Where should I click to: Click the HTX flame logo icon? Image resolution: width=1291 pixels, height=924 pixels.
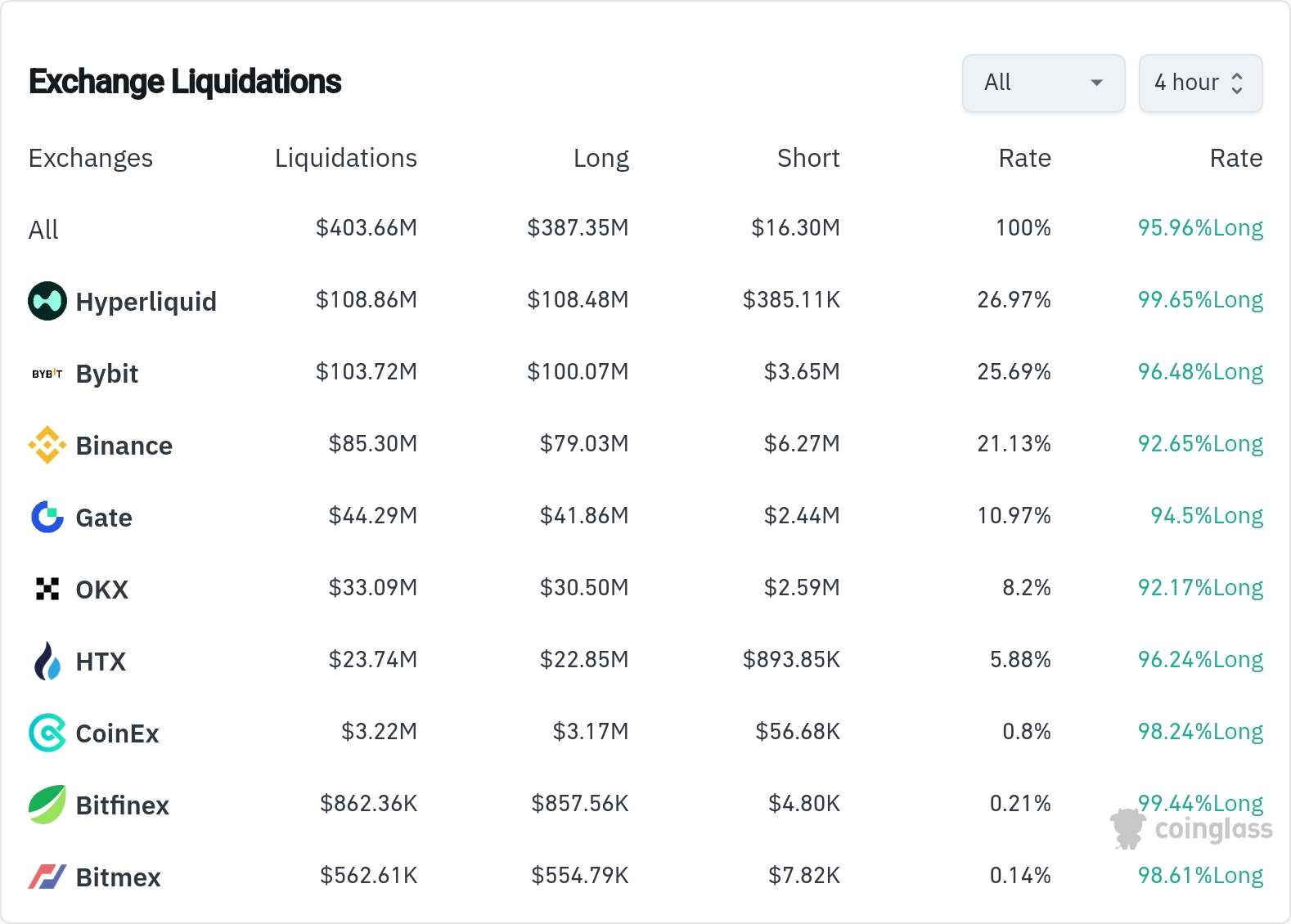click(47, 661)
